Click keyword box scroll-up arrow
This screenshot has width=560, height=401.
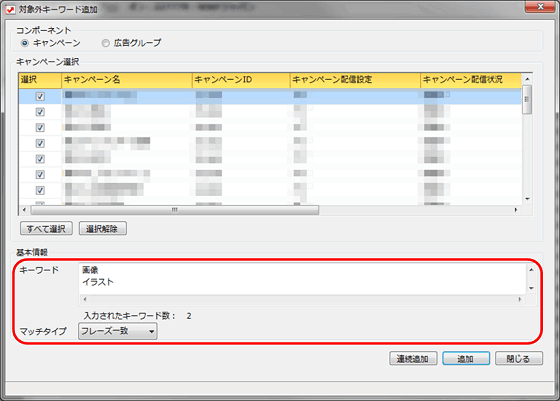(531, 270)
